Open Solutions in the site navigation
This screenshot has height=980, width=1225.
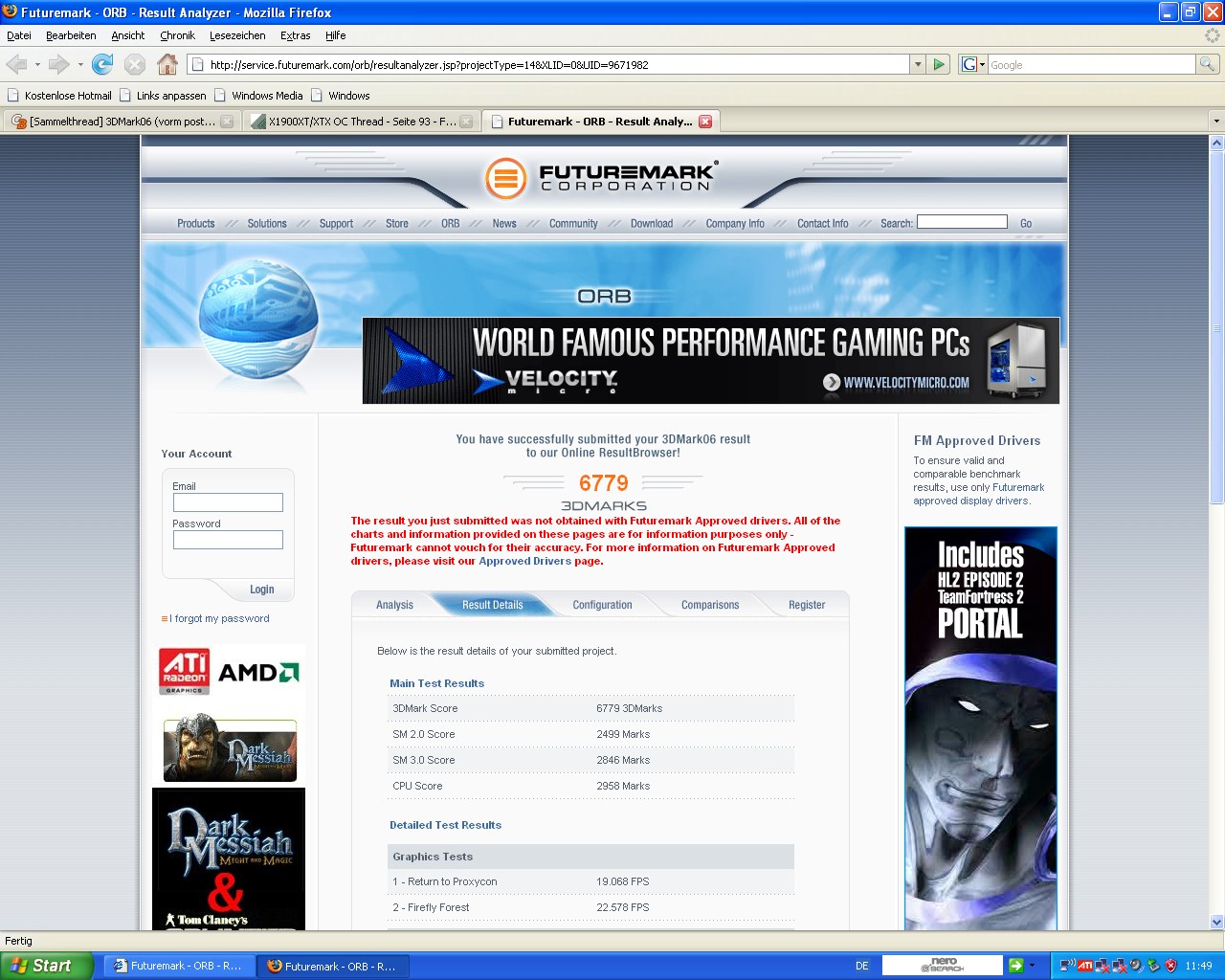point(267,223)
